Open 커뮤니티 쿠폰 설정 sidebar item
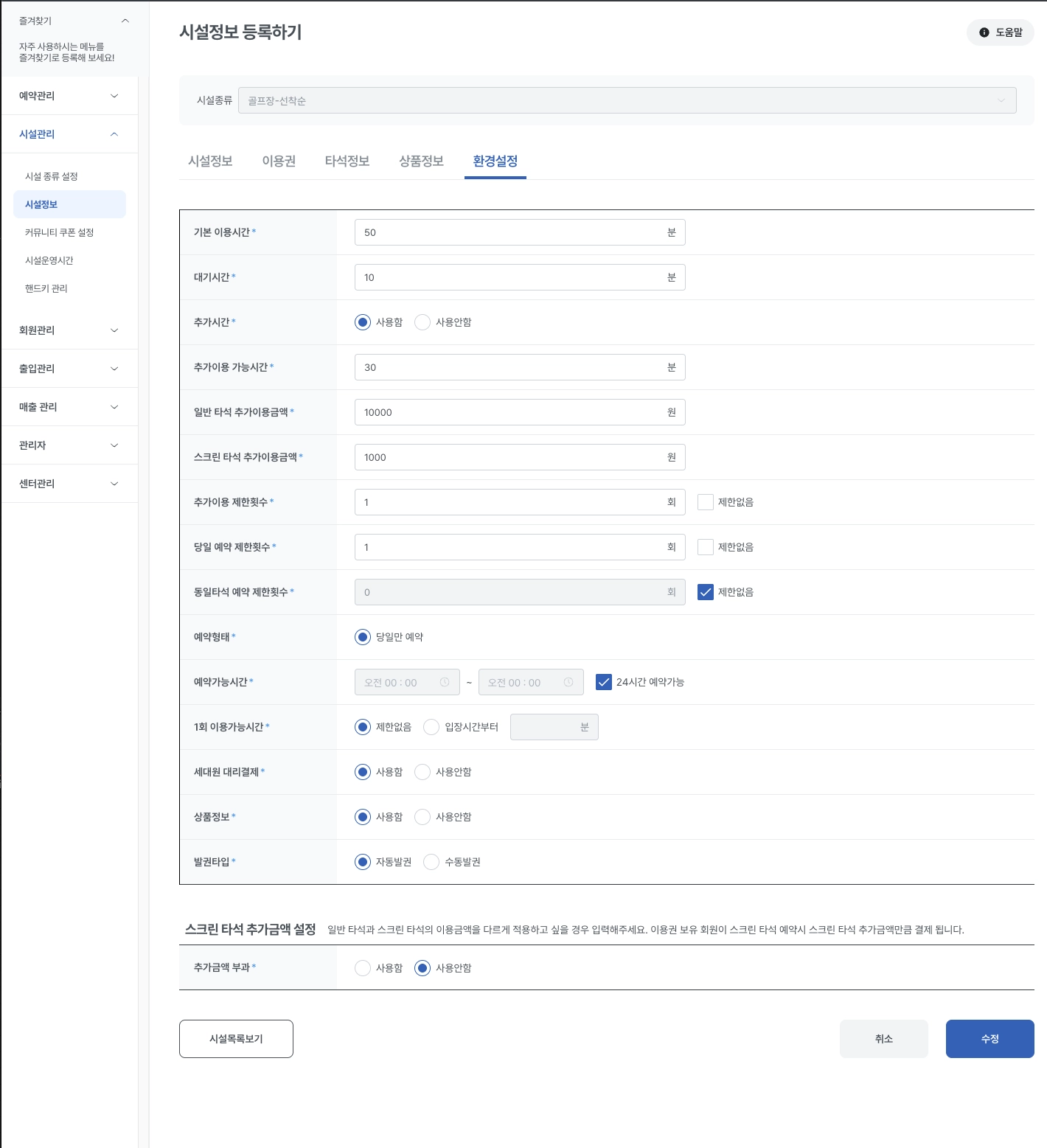This screenshot has height=1148, width=1047. point(69,232)
